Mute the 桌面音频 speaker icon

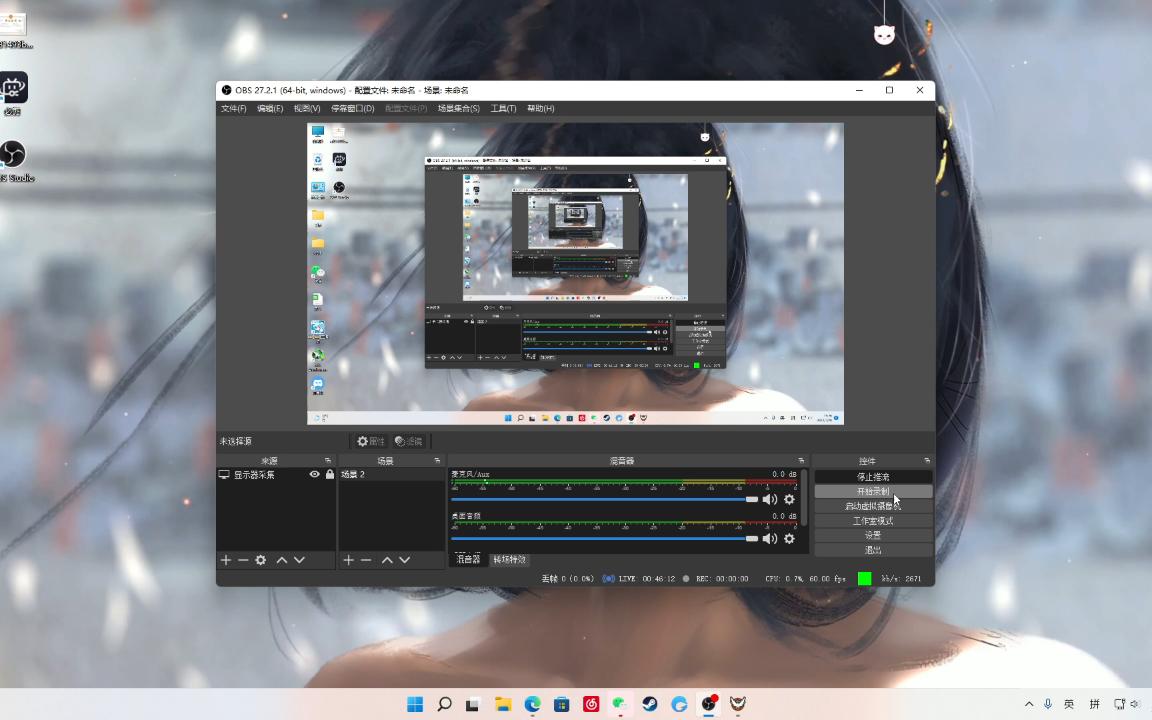point(769,538)
